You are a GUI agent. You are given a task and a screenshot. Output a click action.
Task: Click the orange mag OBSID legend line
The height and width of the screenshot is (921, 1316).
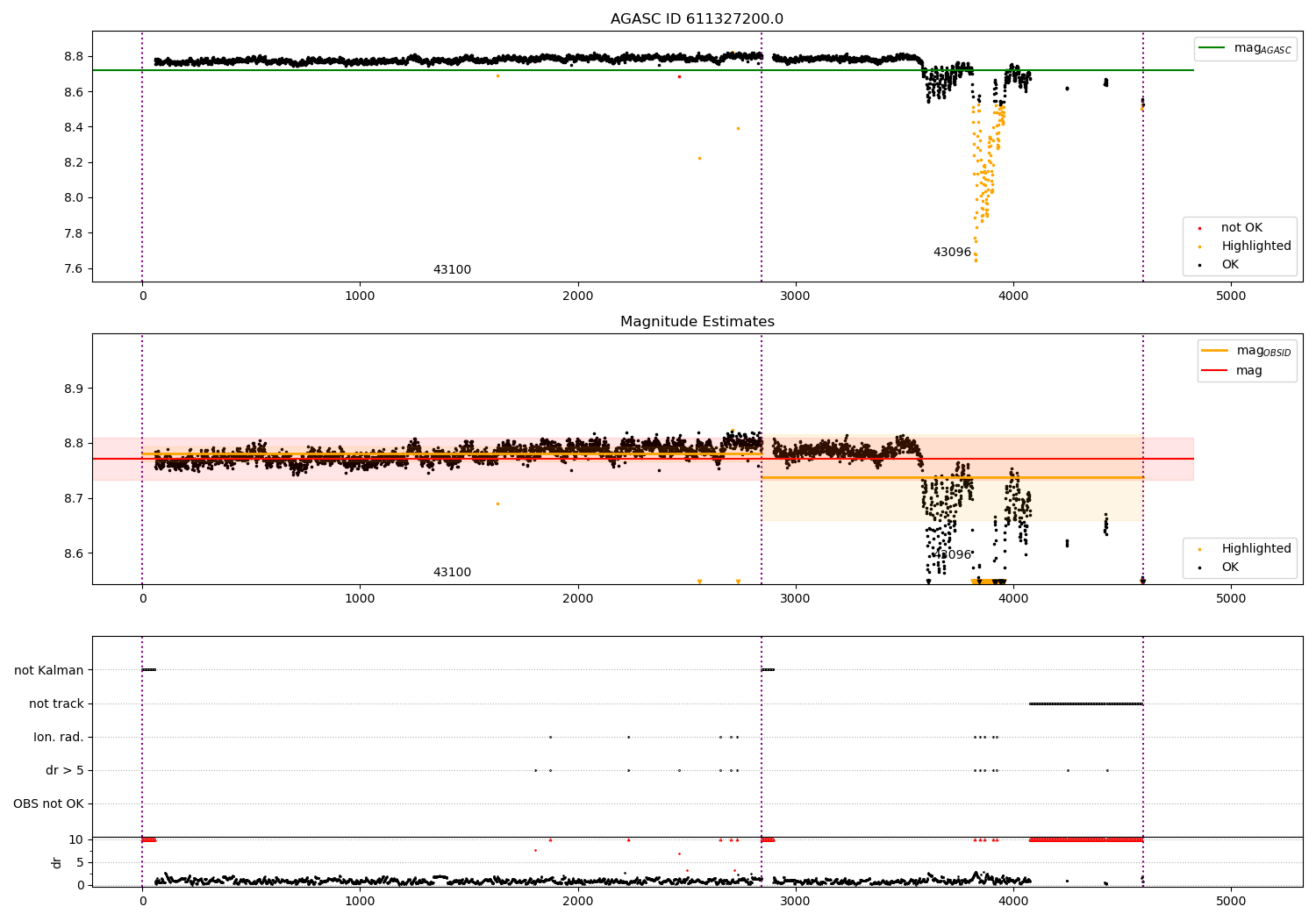1215,350
